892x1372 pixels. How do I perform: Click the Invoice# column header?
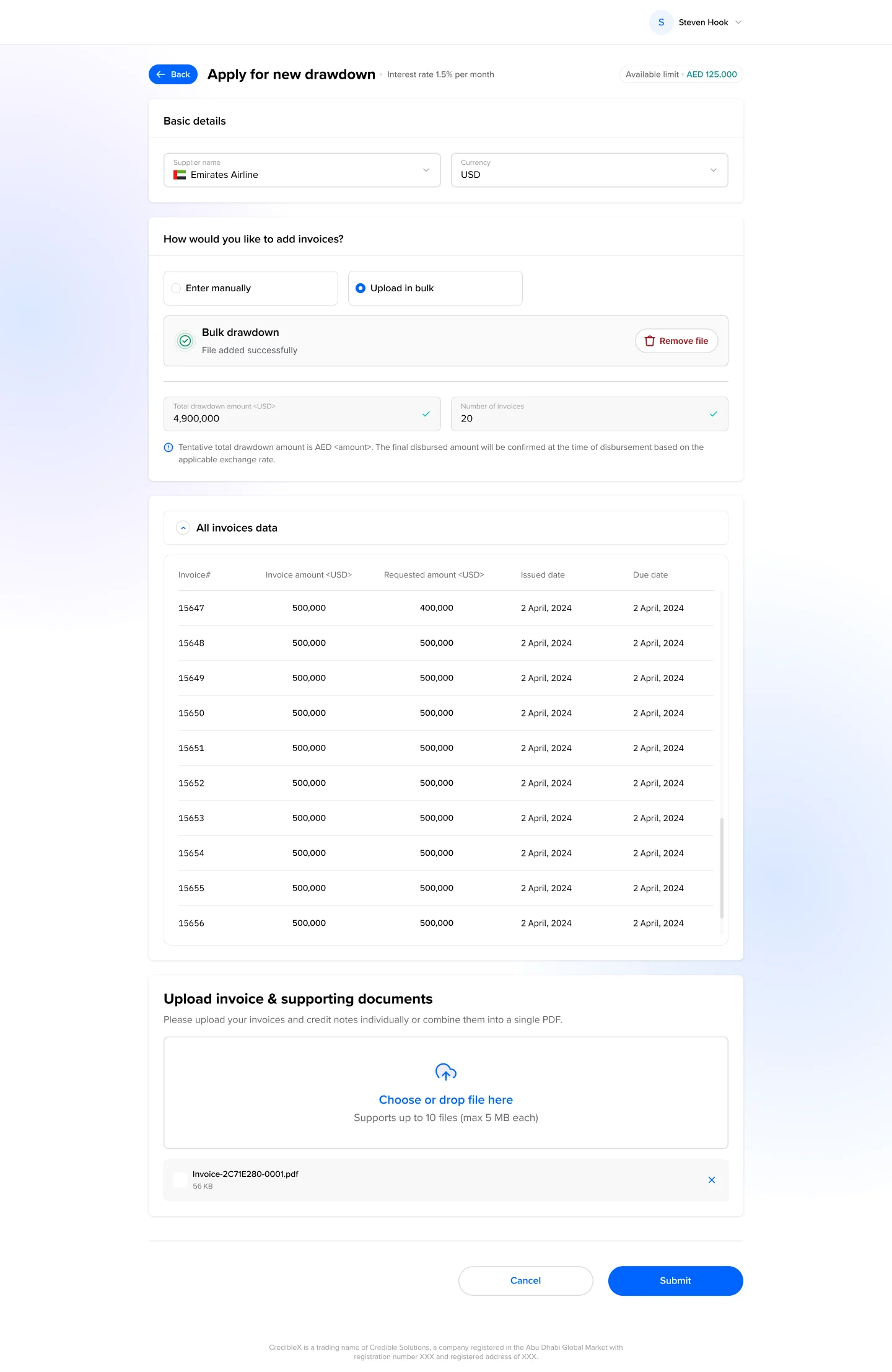click(195, 575)
